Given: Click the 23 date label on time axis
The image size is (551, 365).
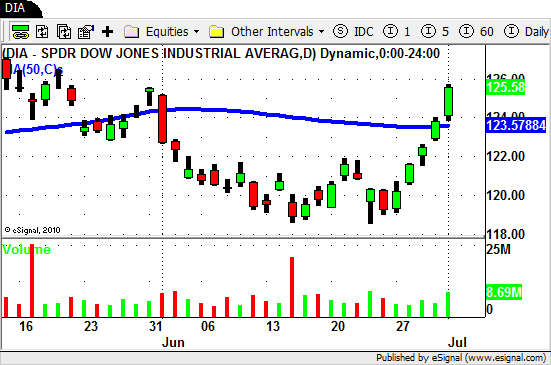Looking at the screenshot, I should point(91,326).
